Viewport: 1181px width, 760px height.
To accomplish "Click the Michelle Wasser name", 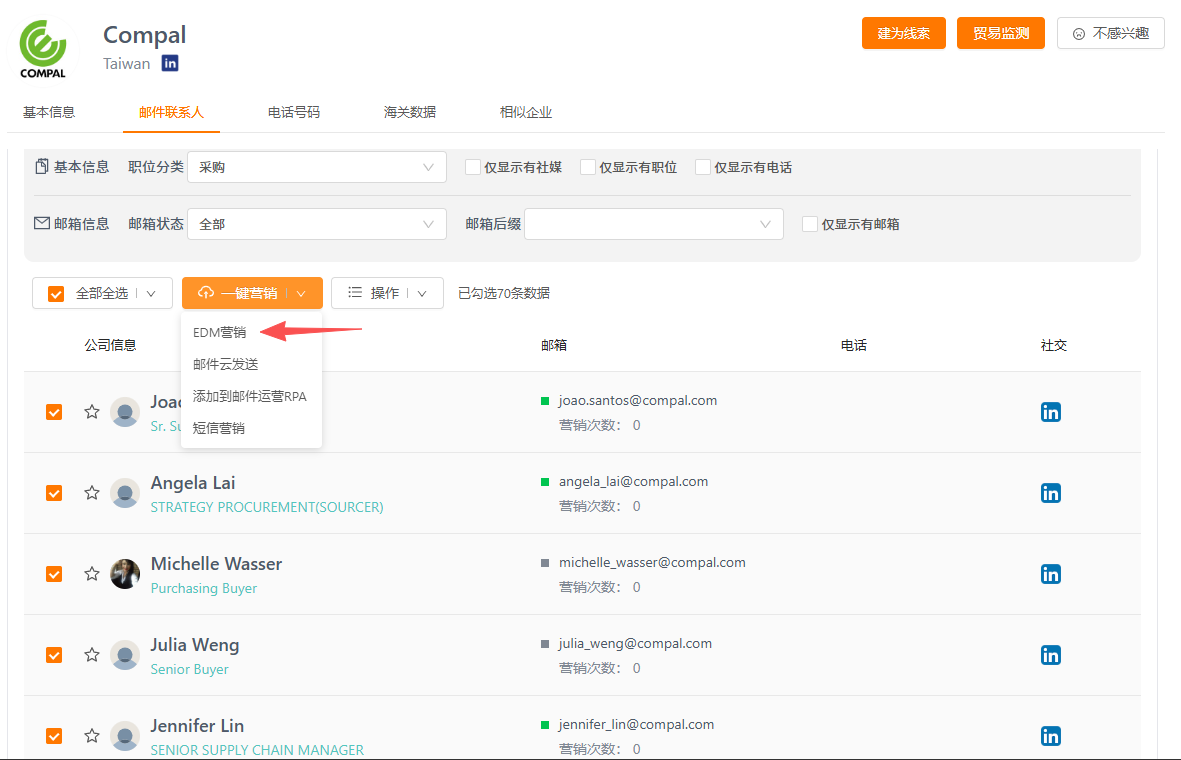I will pos(216,563).
